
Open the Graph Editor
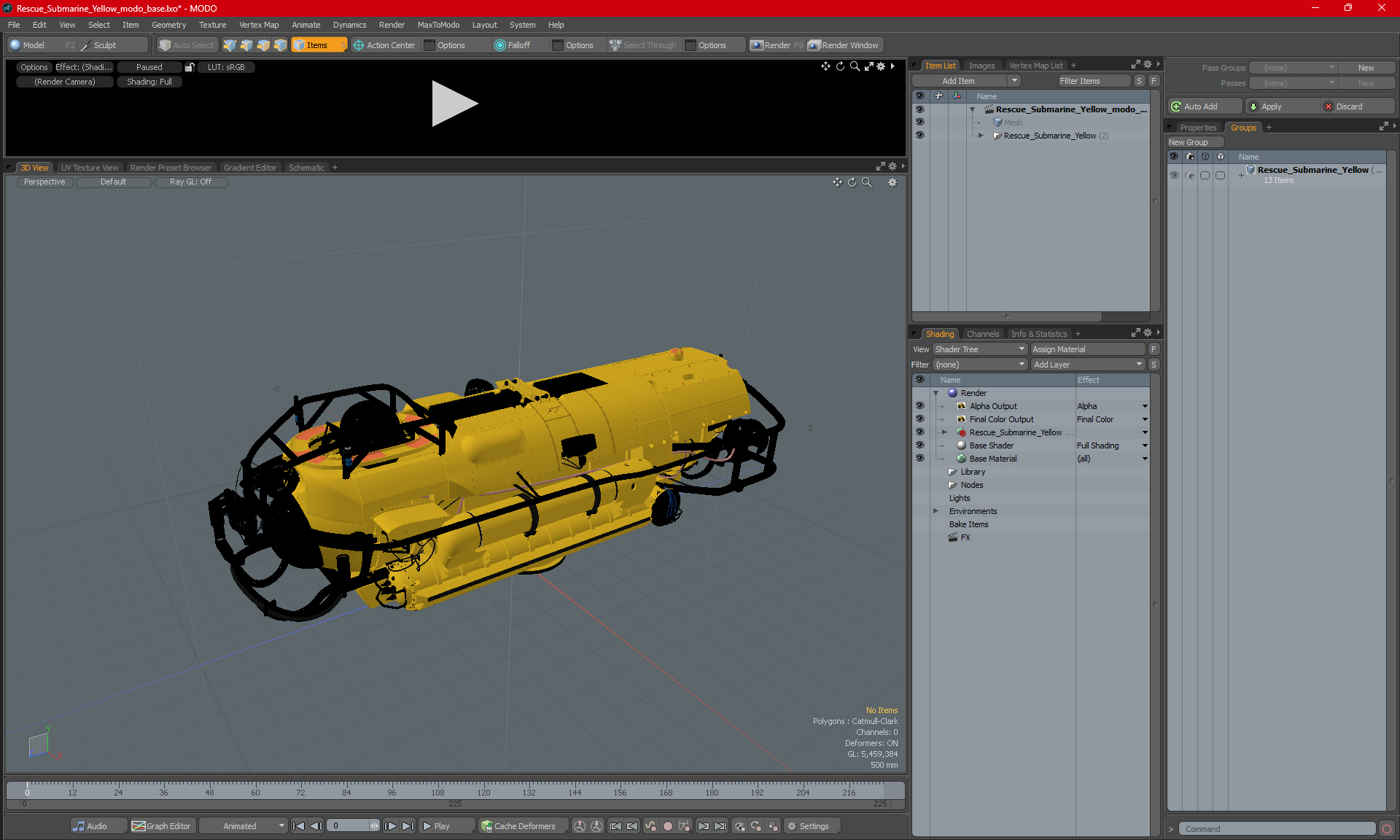coord(162,826)
